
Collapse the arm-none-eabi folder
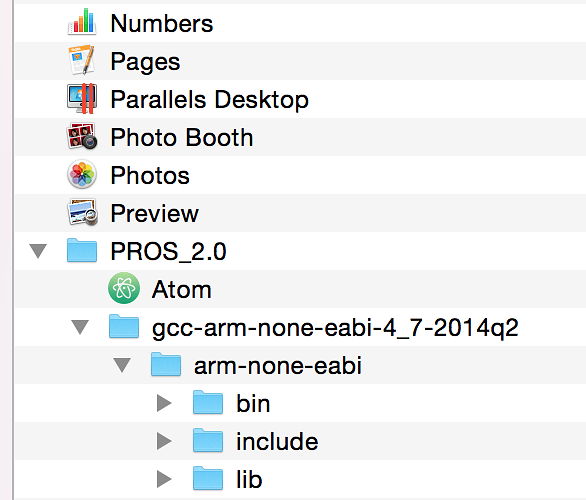[x=122, y=365]
